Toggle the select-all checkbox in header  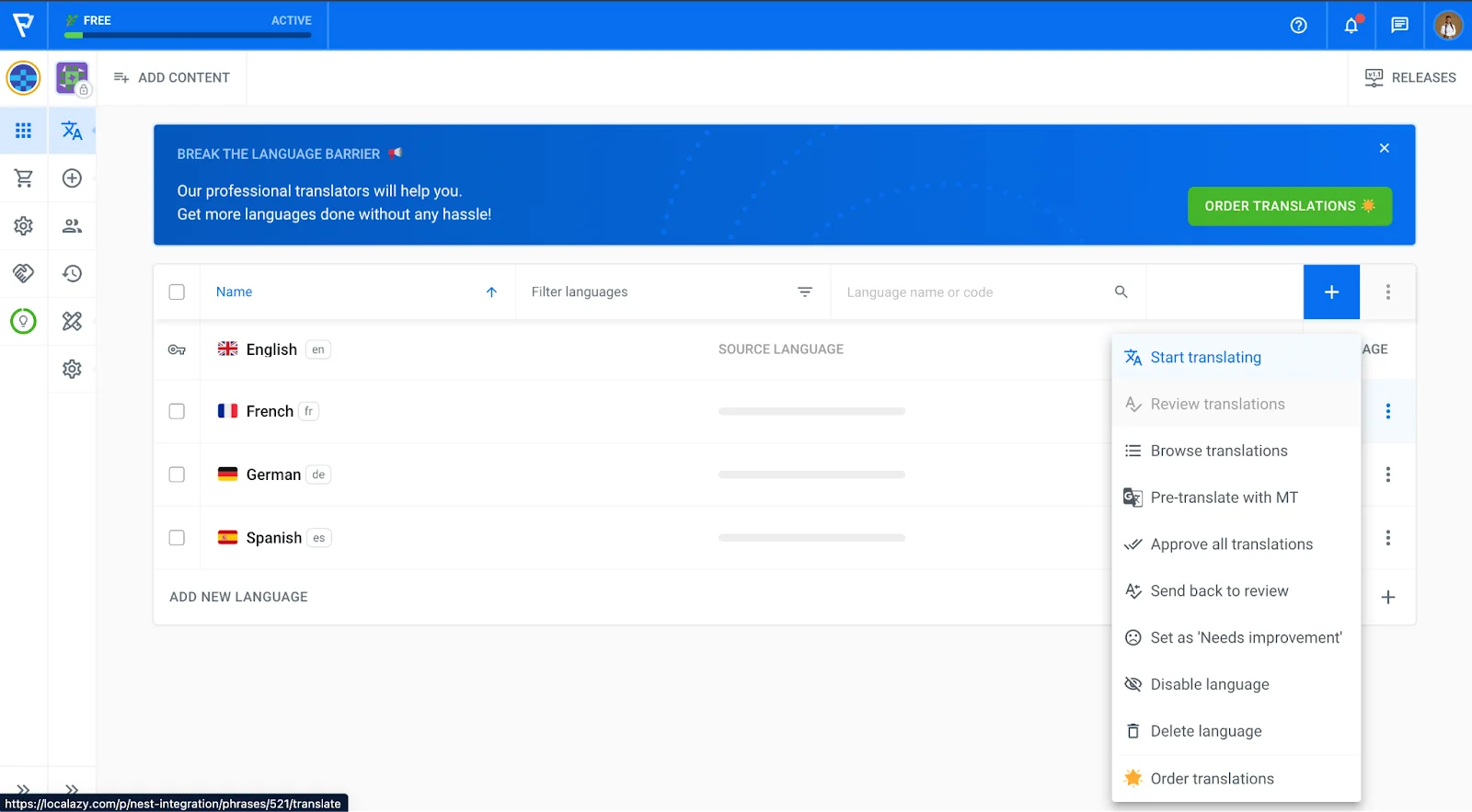click(x=177, y=292)
